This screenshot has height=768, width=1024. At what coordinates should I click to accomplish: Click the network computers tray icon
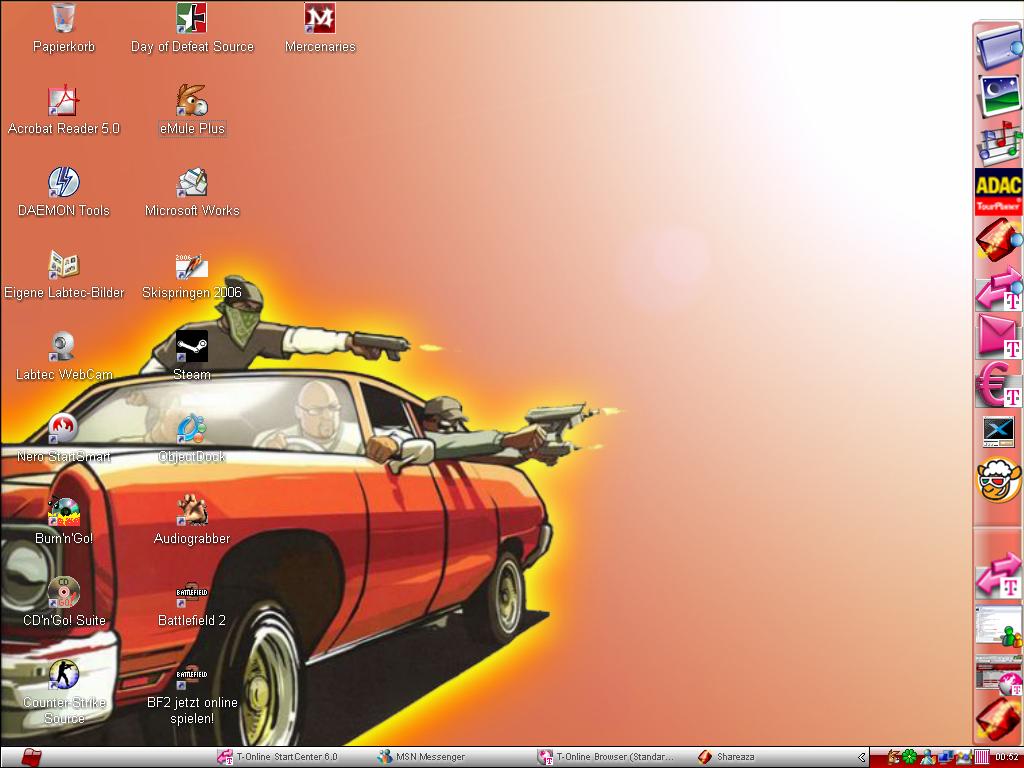tap(945, 758)
